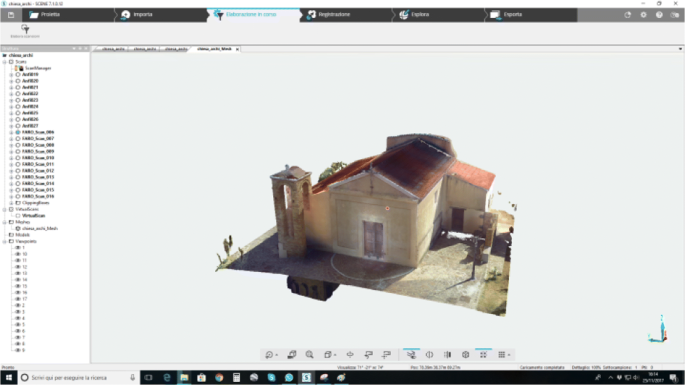Viewport: 685px width, 385px height.
Task: Click the vertical alignment bars icon
Action: click(x=447, y=355)
